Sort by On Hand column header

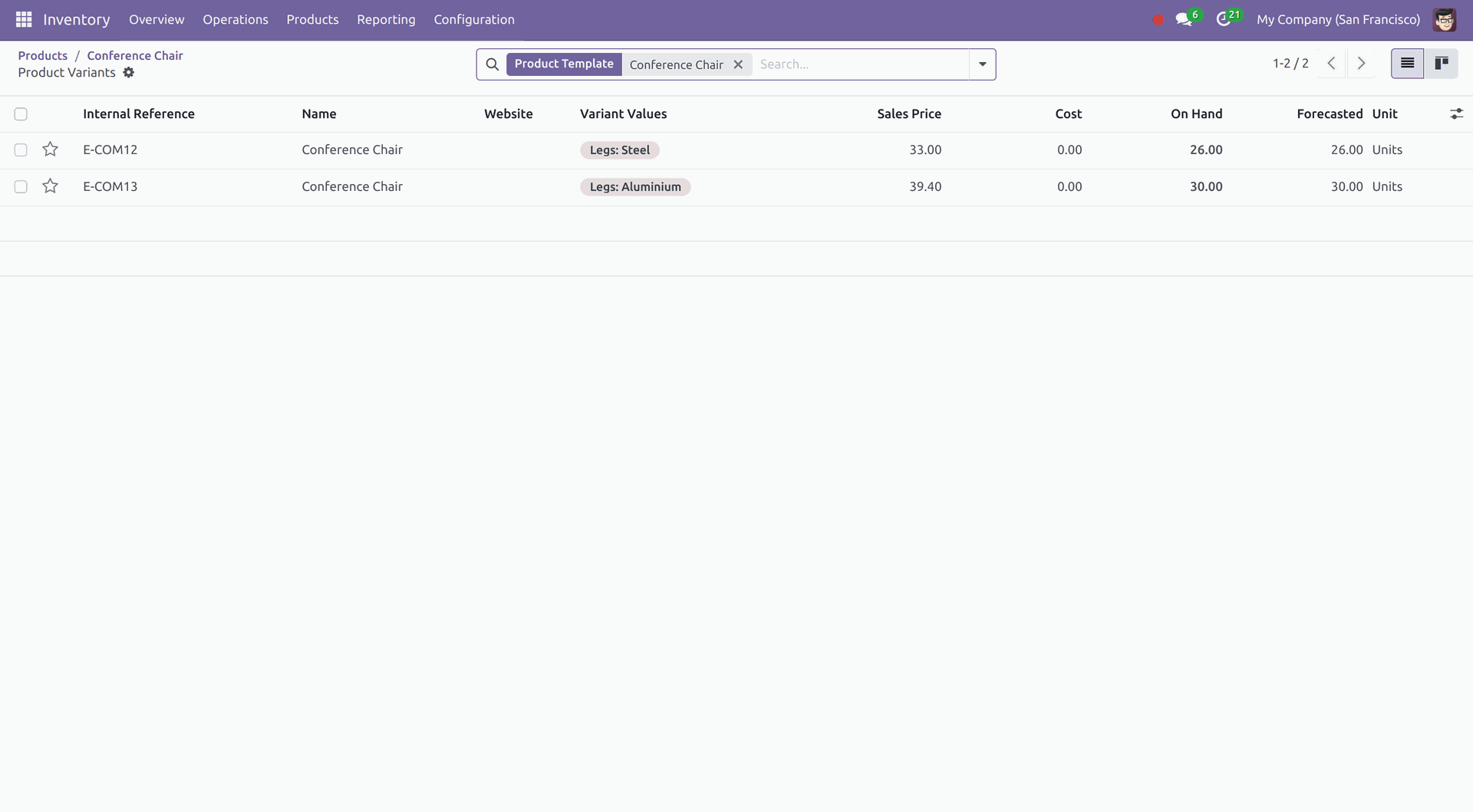tap(1196, 113)
